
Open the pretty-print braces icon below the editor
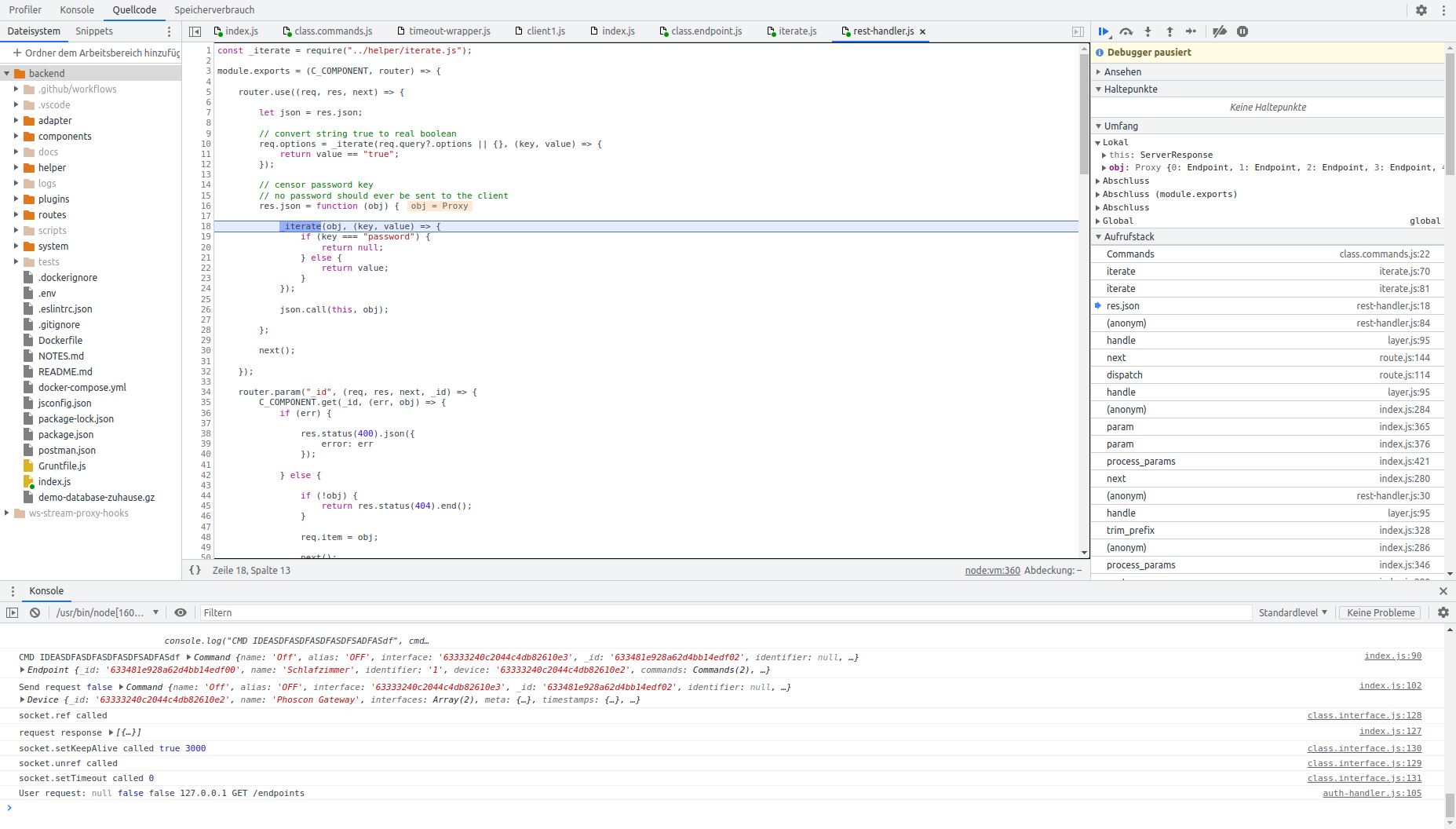[x=195, y=570]
